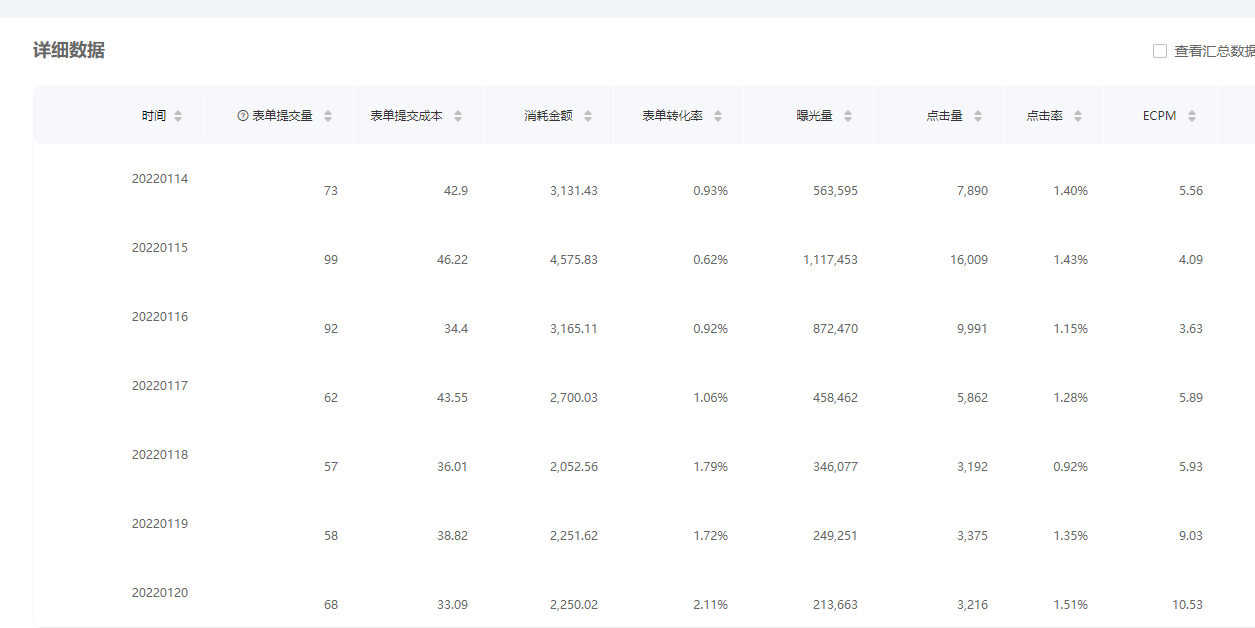Sort ECPM descending with its down arrow
This screenshot has height=628, width=1255.
pyautogui.click(x=1192, y=119)
